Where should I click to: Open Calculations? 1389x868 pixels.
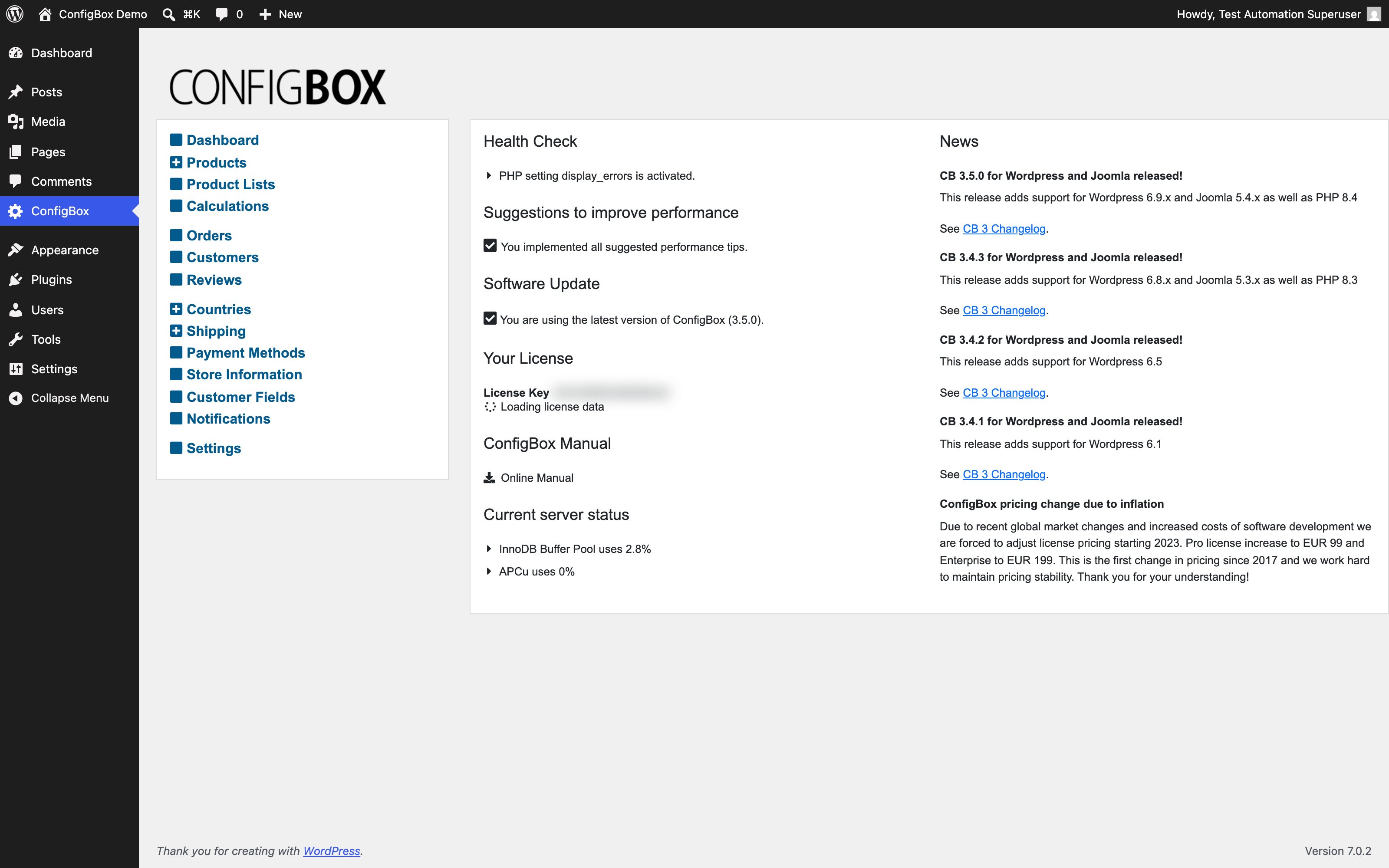coord(227,206)
